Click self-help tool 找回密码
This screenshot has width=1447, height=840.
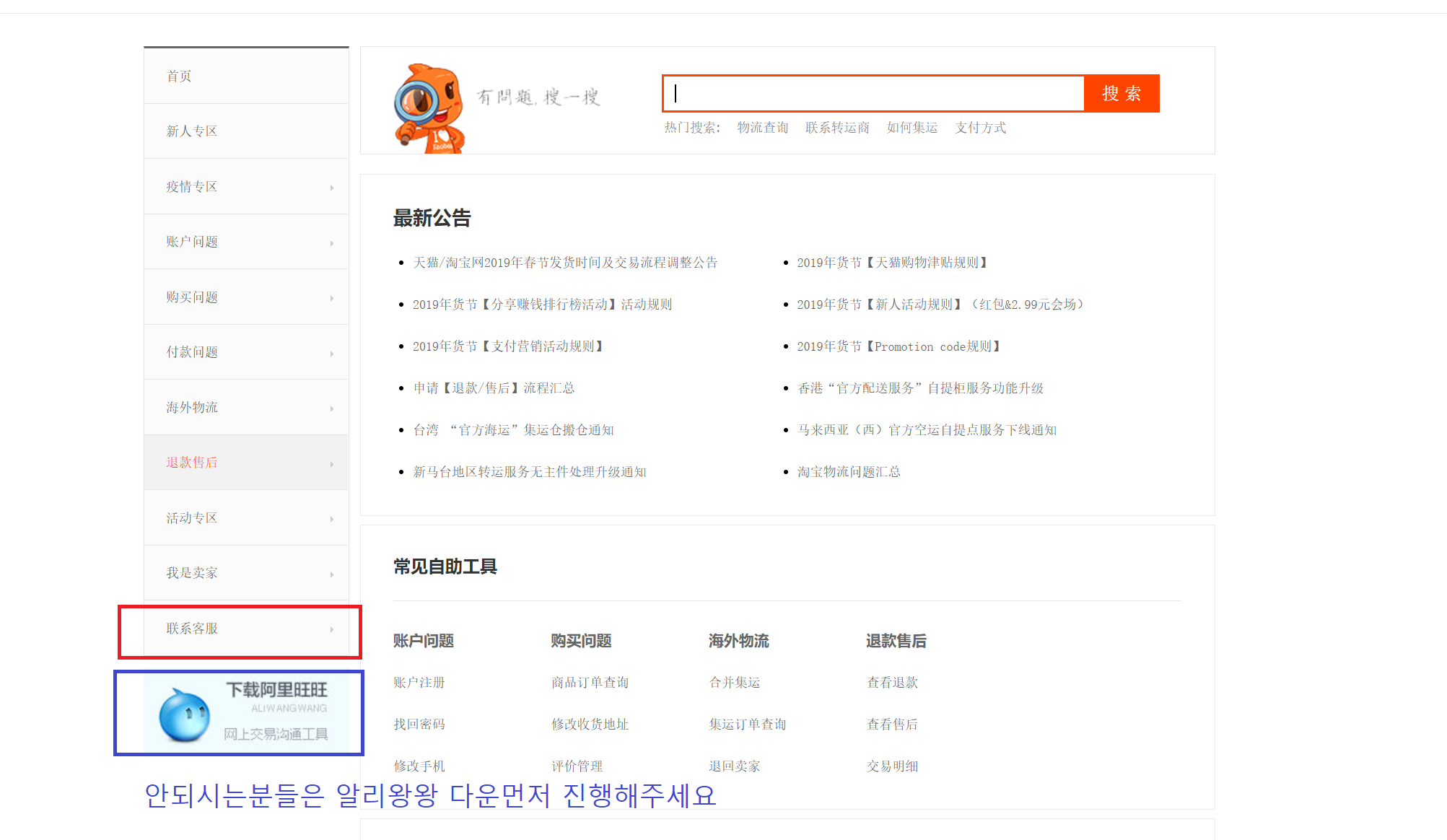coord(419,725)
